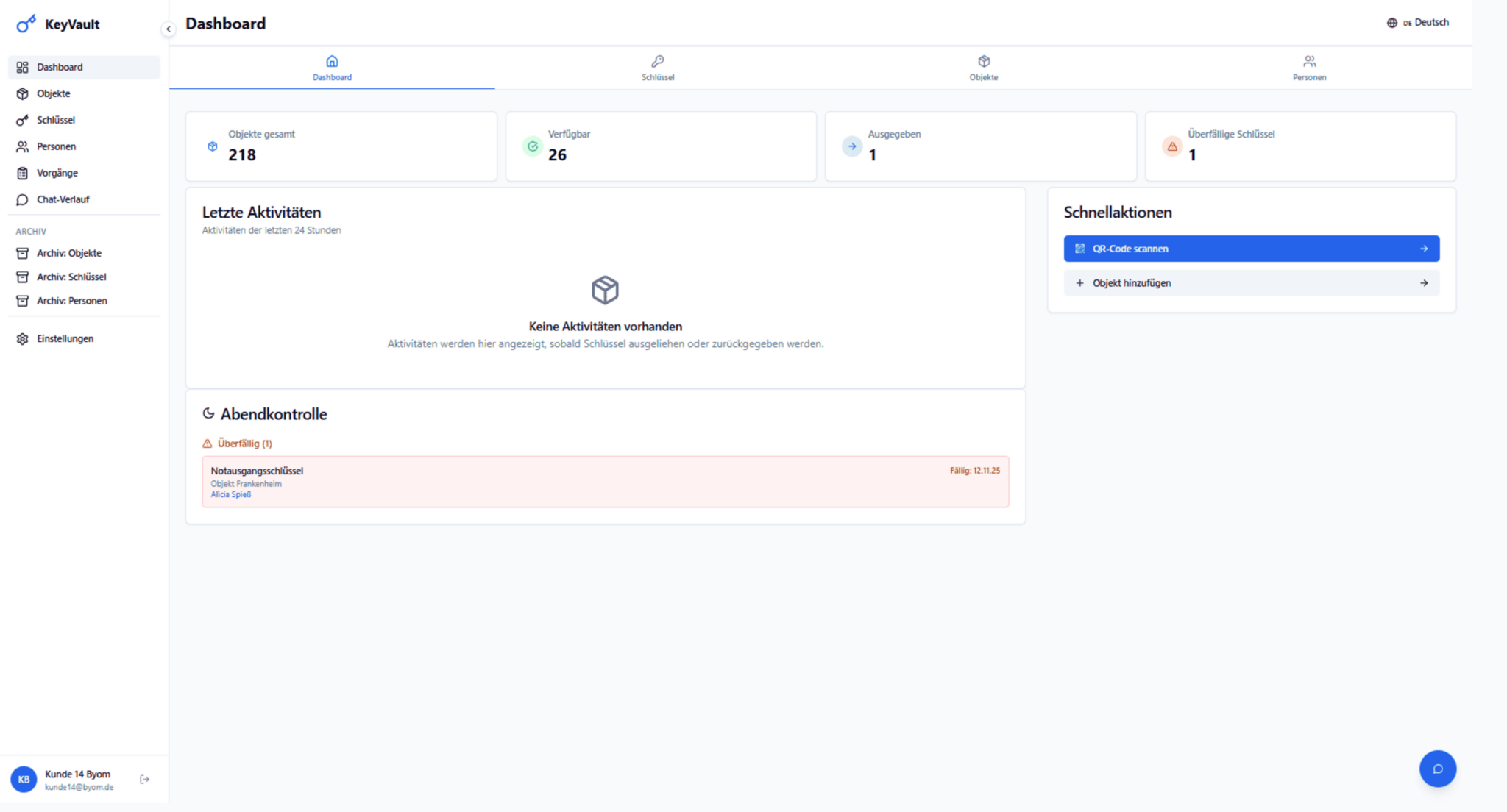1507x812 pixels.
Task: Switch to the Objekte top tab
Action: (983, 68)
